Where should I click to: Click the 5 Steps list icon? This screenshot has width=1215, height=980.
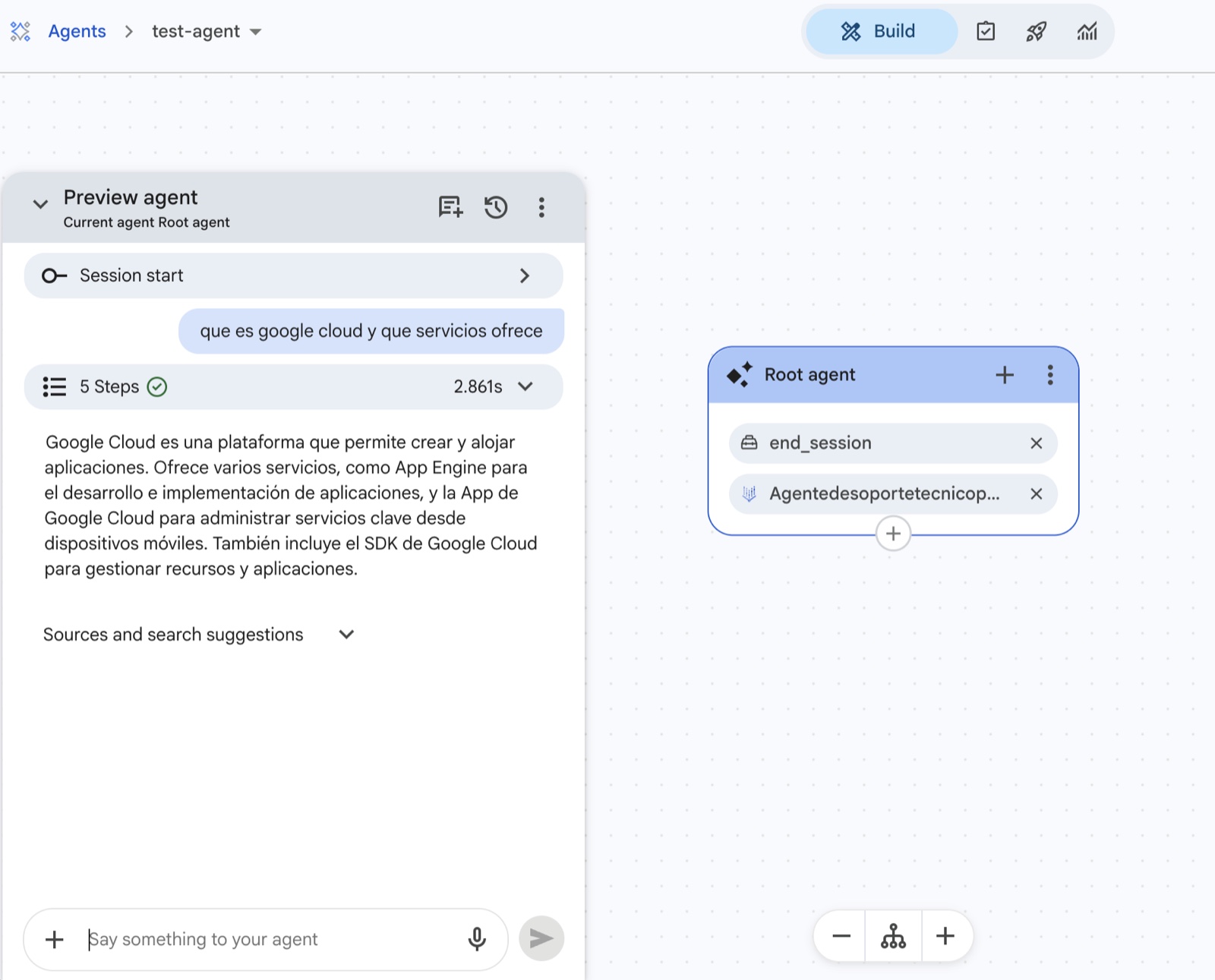pyautogui.click(x=55, y=387)
